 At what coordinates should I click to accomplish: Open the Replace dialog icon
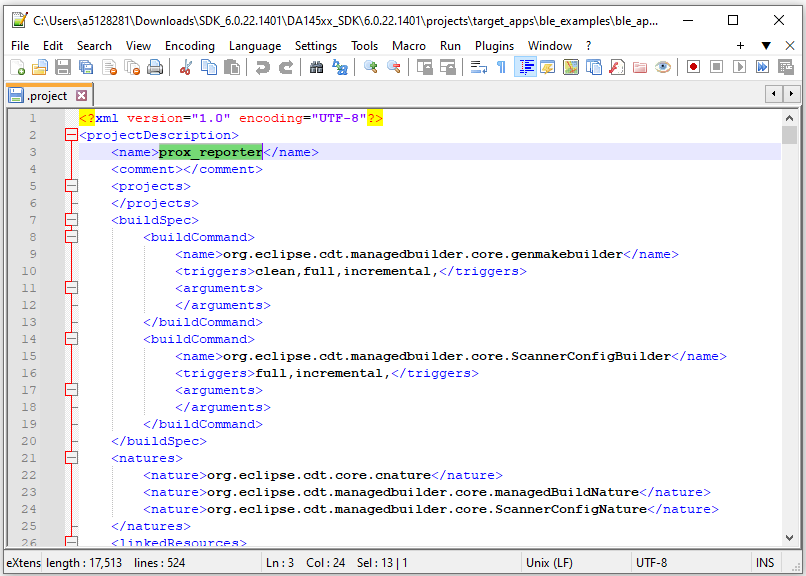point(340,67)
